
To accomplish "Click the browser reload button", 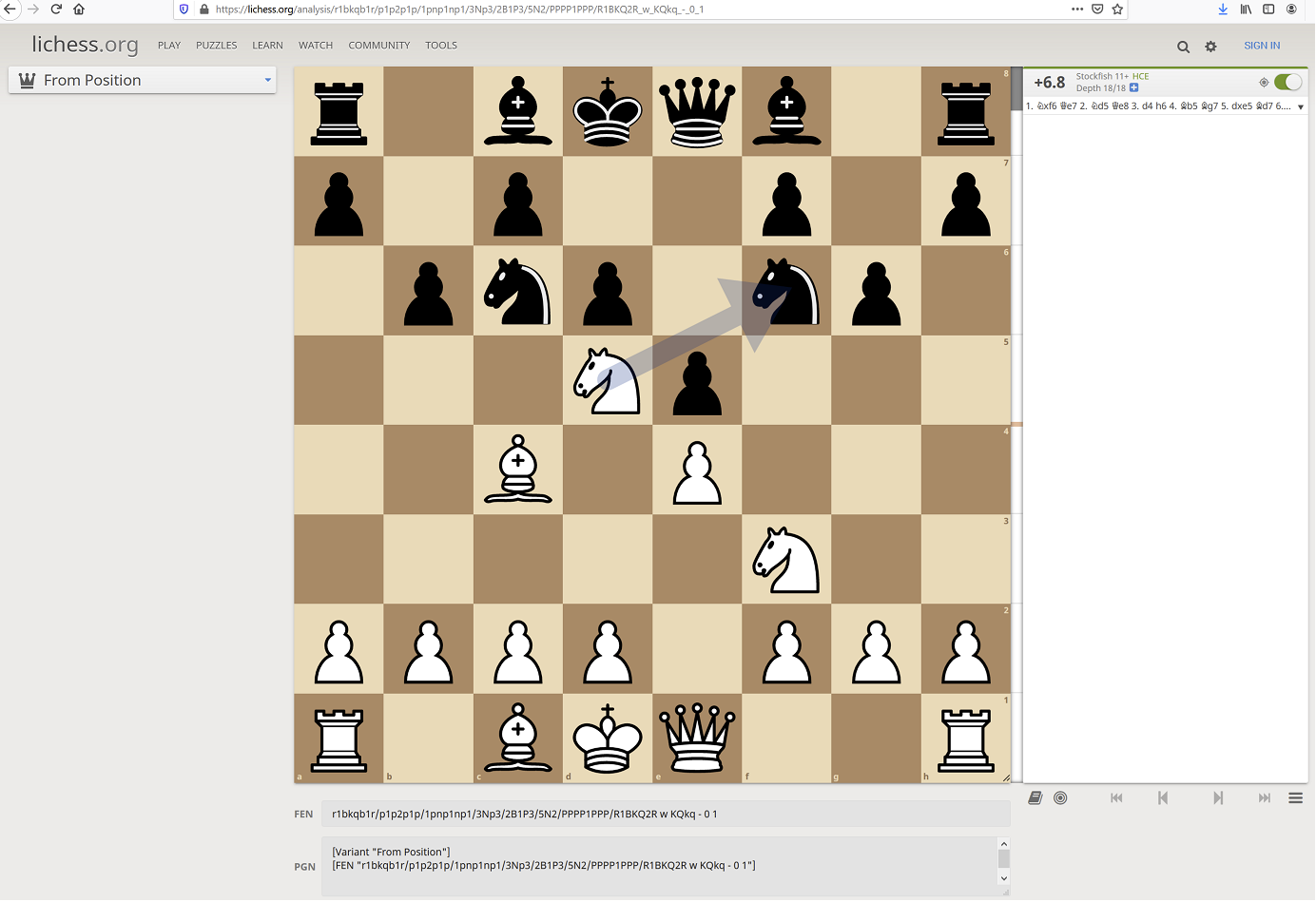I will [56, 9].
